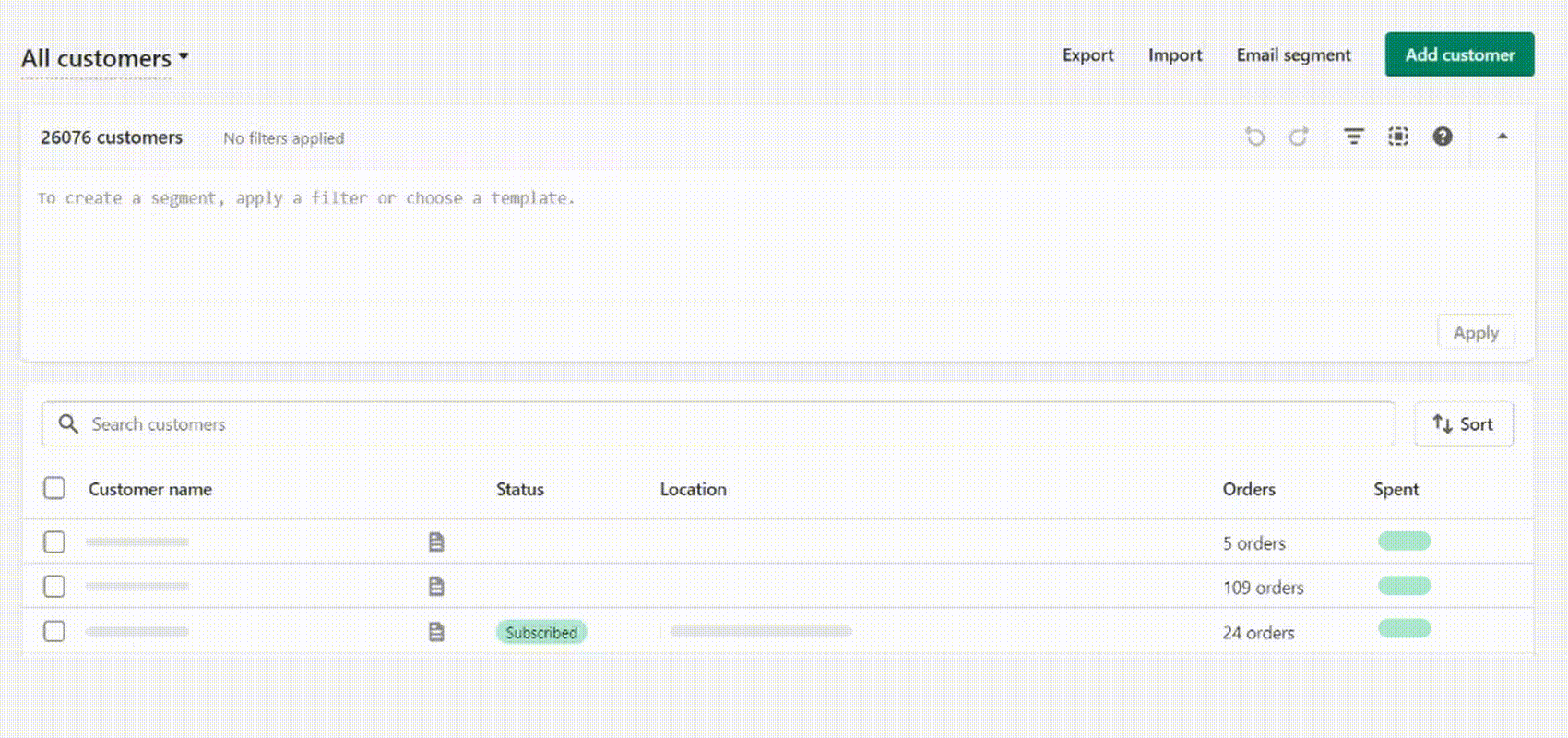Image resolution: width=1568 pixels, height=738 pixels.
Task: Open the customer name in the 24 orders row
Action: coord(137,631)
